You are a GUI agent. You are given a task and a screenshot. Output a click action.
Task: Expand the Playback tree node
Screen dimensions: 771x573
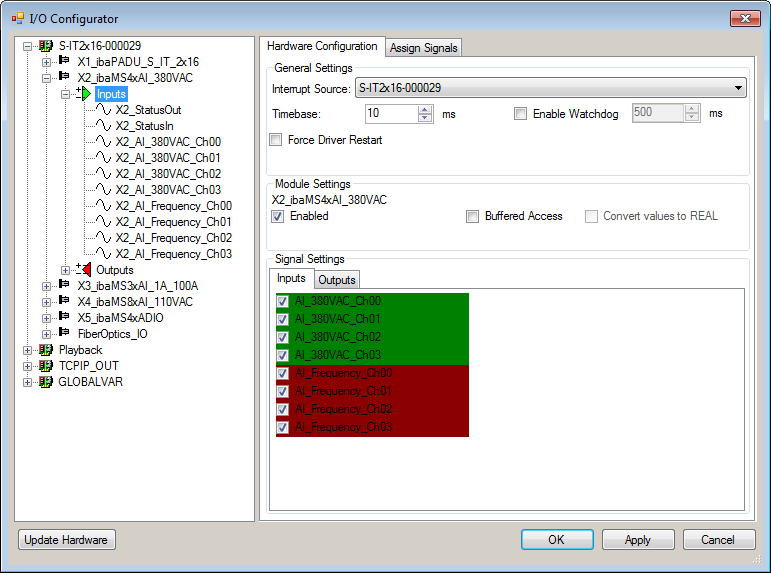(28, 350)
